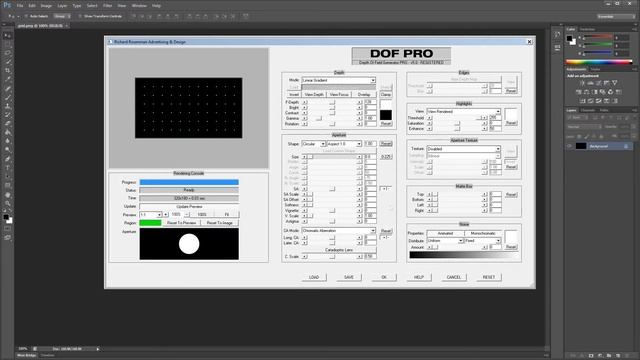Click the dotted grid preview image

click(189, 108)
